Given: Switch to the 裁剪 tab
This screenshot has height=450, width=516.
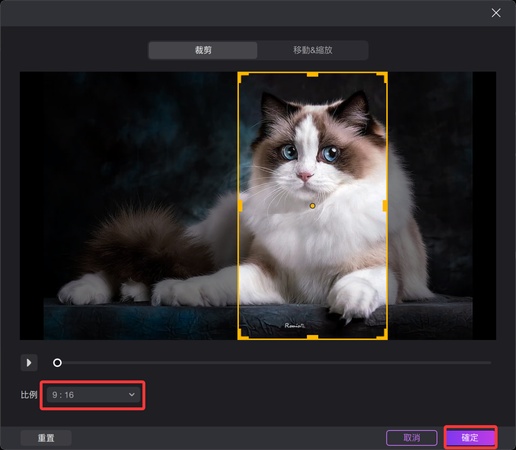Looking at the screenshot, I should coord(203,50).
